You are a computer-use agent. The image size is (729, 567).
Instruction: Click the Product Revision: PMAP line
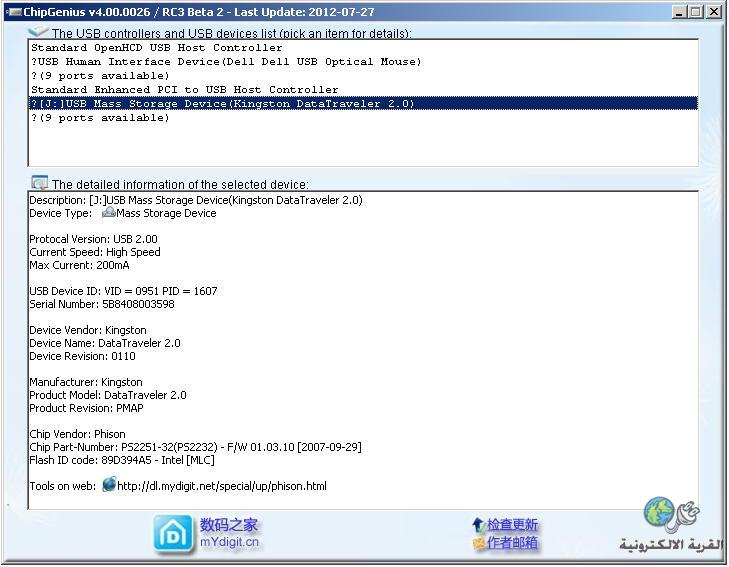coord(86,409)
